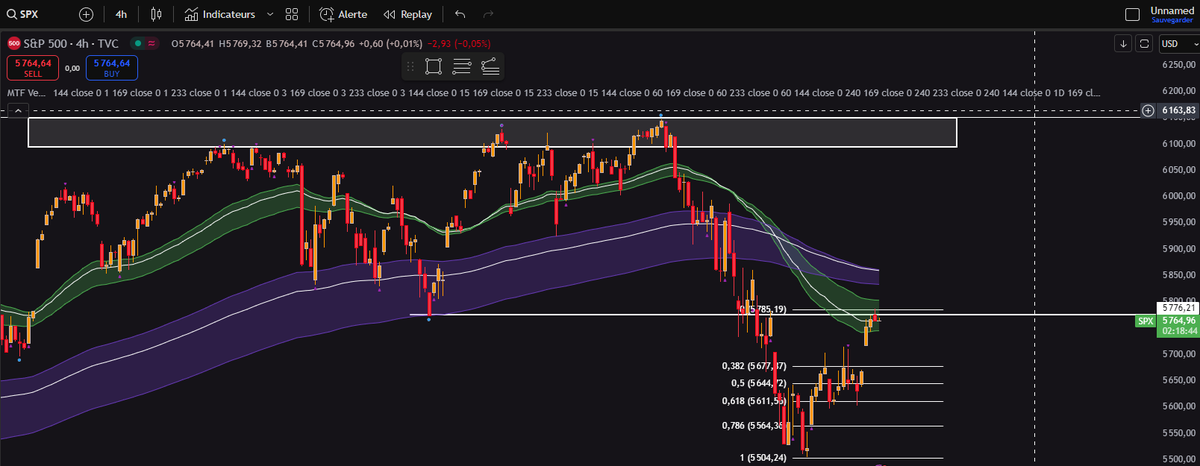This screenshot has height=466, width=1200.
Task: Toggle the auto-fit scale icon beside USD
Action: point(1143,43)
